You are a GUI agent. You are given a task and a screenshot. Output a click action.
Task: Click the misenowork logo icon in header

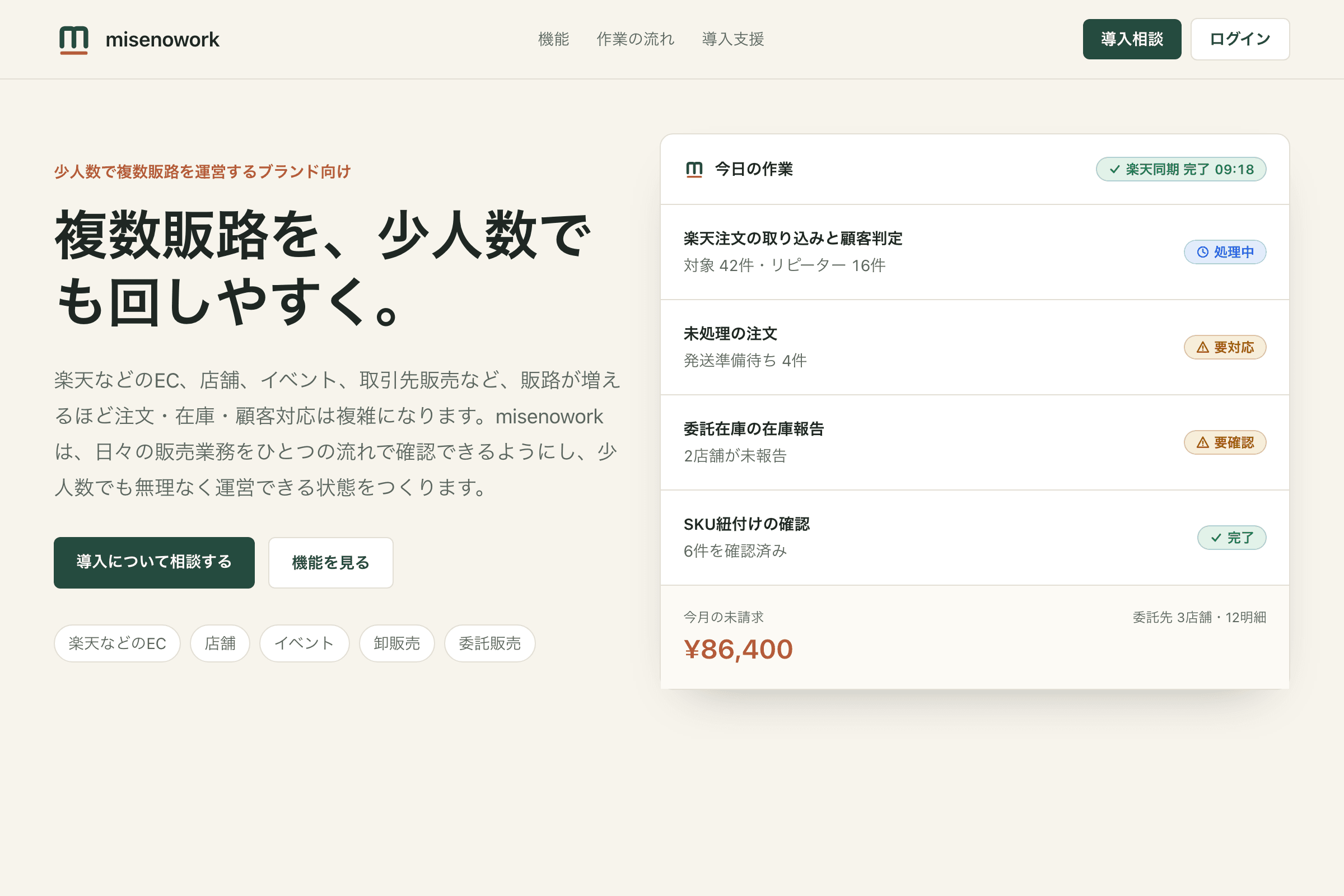pos(74,40)
